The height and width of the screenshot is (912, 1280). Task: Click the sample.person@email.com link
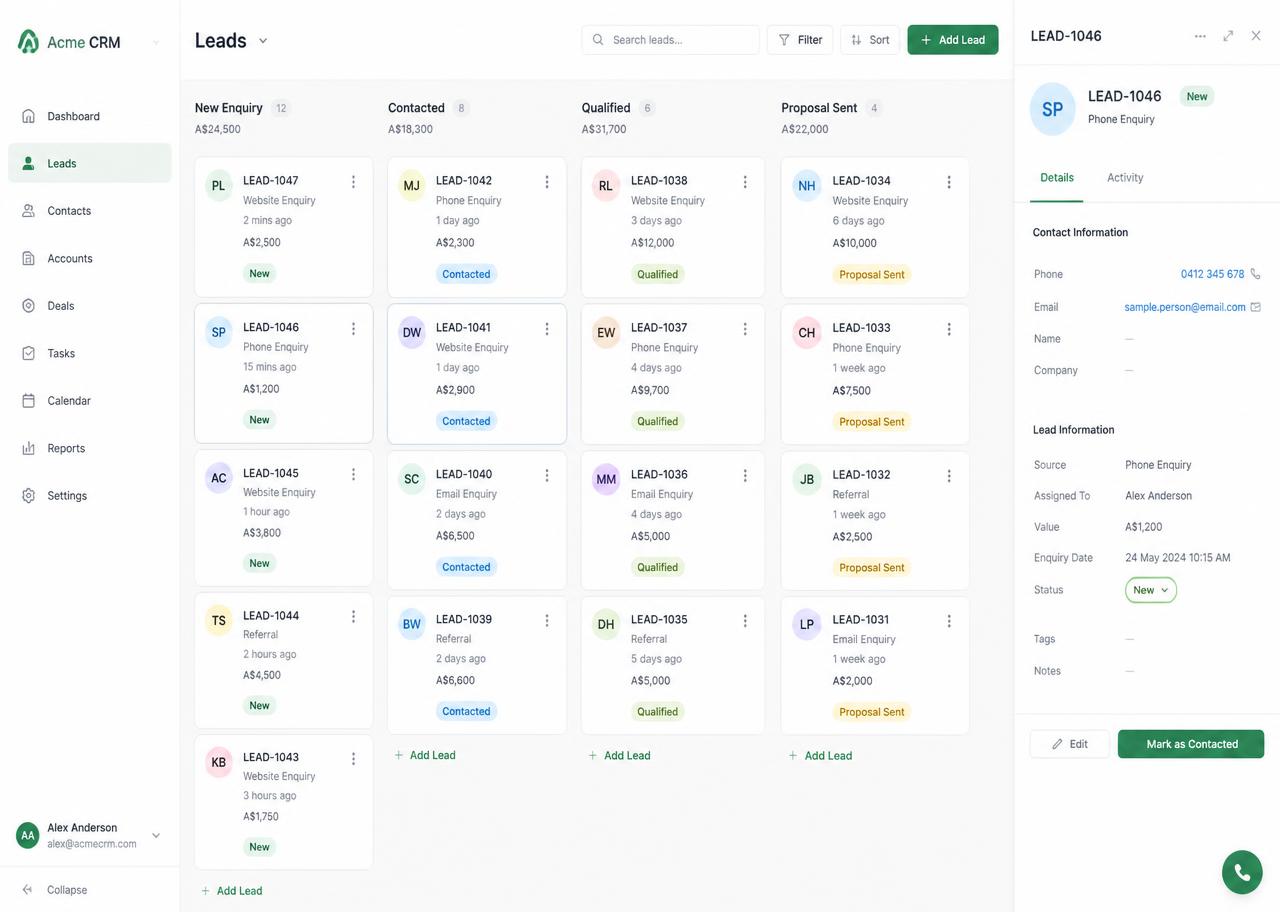[1185, 307]
